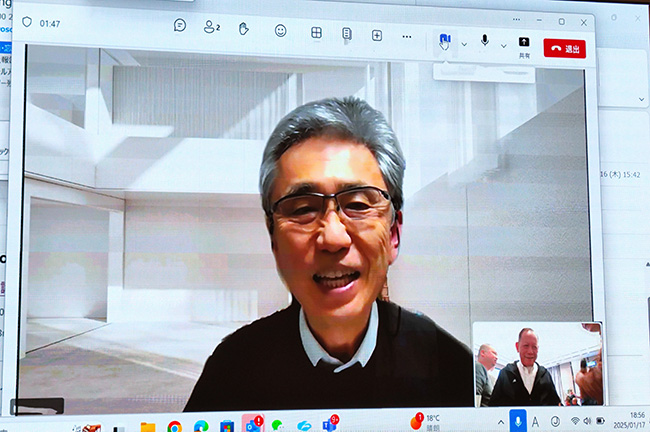
Task: Open the meeting chat panel
Action: 180,26
